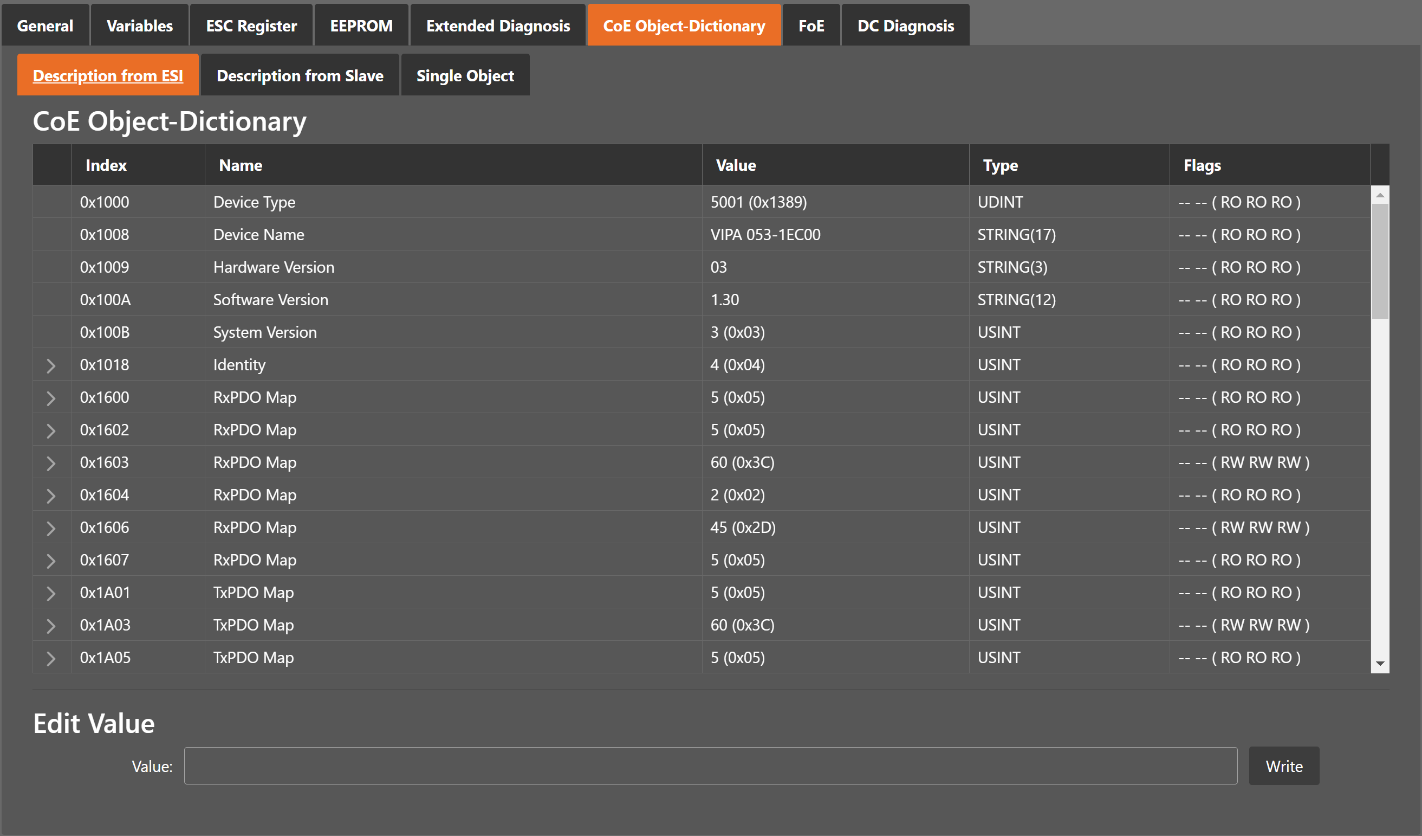Screen dimensions: 1422x836
Task: Expand the 0x1603 RxPDO Map entry
Action: tap(51, 463)
